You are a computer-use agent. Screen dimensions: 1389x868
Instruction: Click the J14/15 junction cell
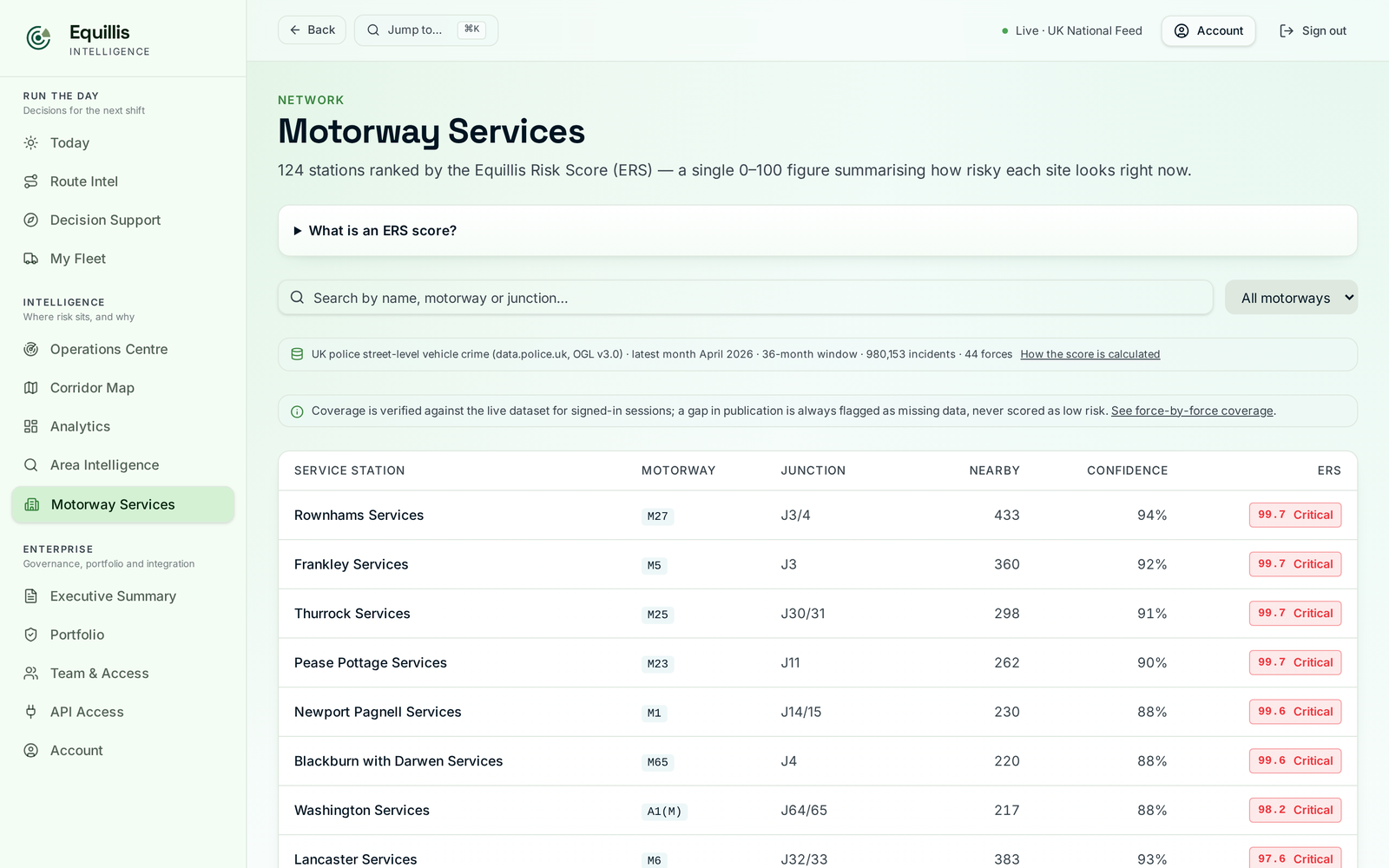point(800,712)
